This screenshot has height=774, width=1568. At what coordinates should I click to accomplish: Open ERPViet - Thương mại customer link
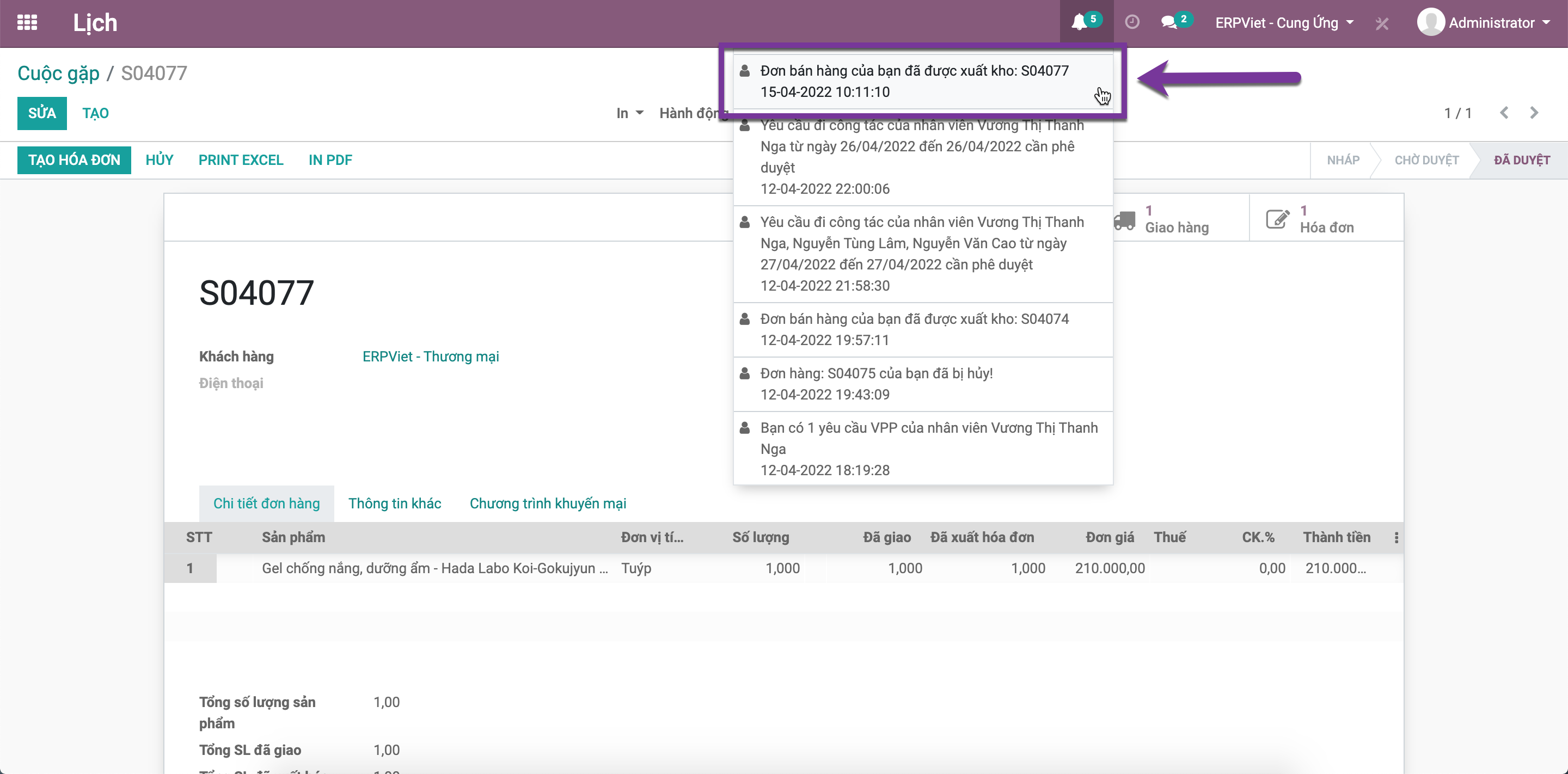tap(430, 357)
